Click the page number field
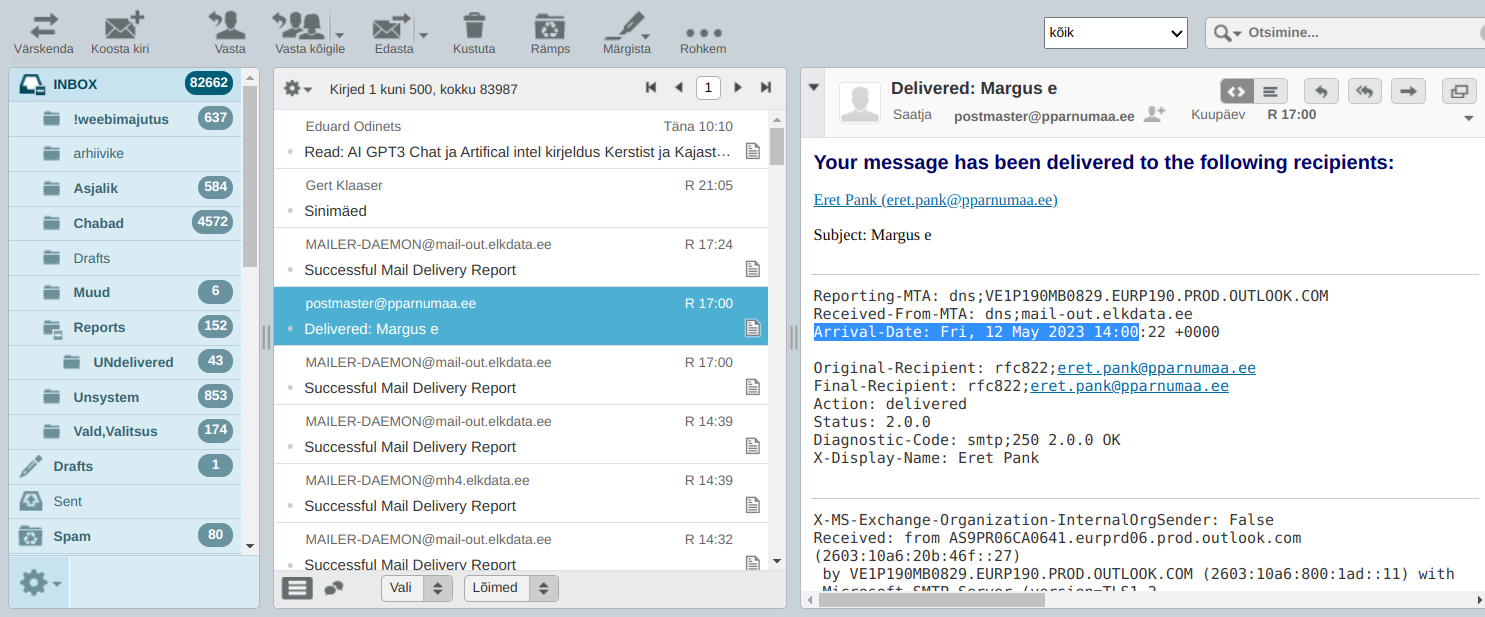This screenshot has width=1485, height=617. pyautogui.click(x=708, y=88)
